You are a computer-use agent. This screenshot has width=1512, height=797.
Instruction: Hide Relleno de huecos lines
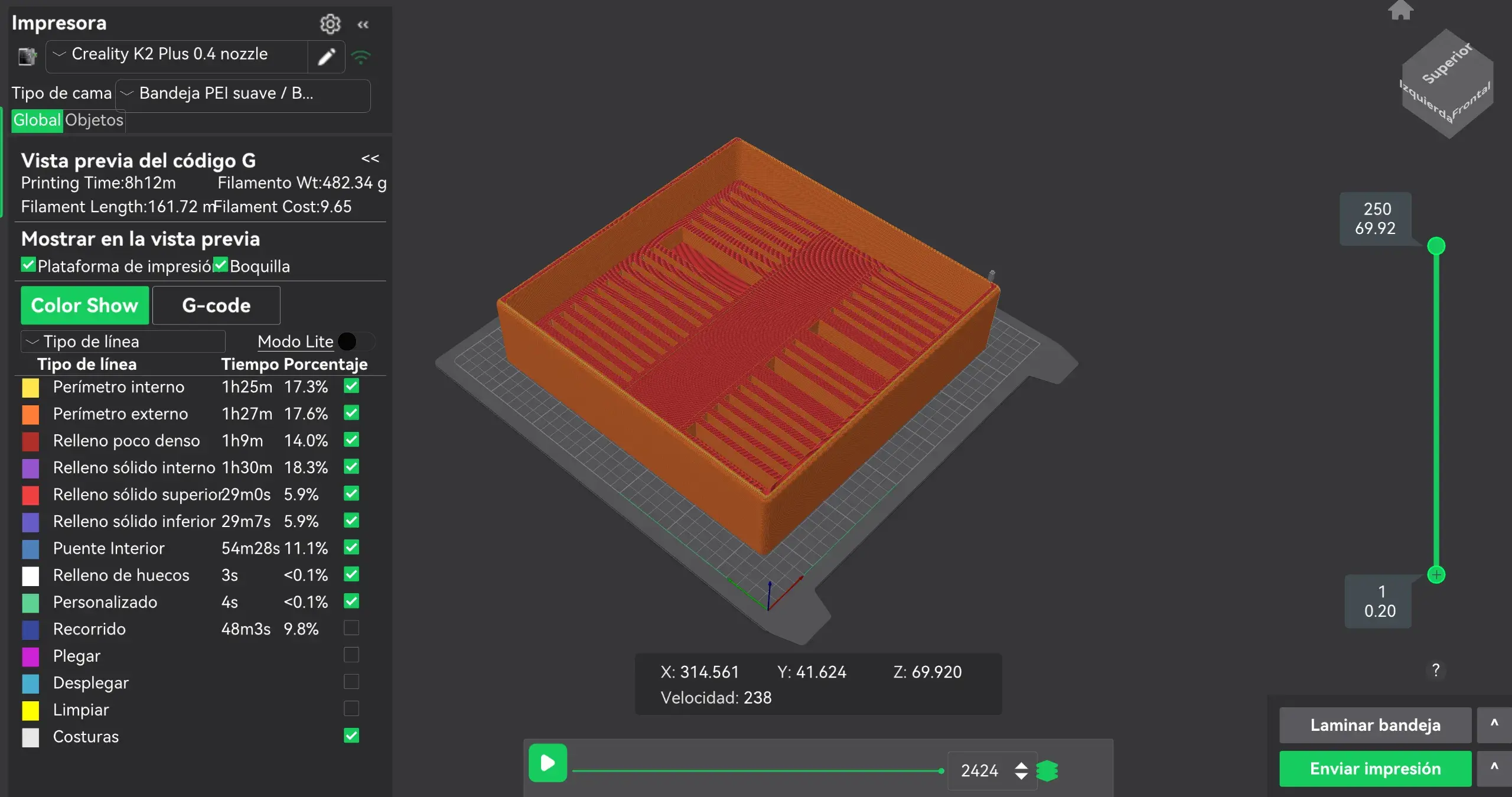point(351,574)
